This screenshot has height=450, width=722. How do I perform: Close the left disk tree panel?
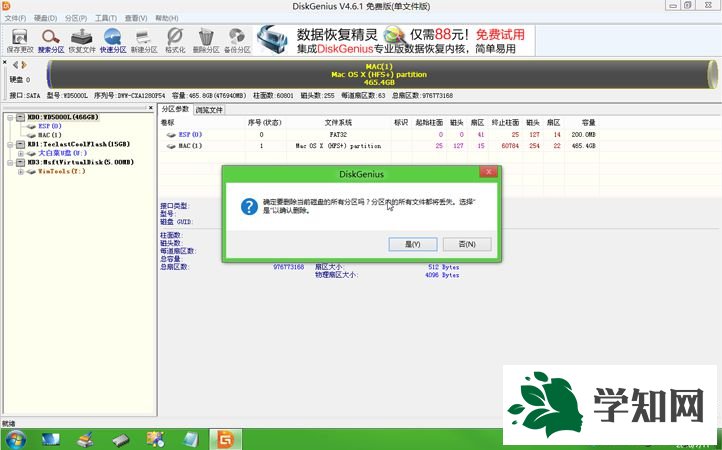151,108
